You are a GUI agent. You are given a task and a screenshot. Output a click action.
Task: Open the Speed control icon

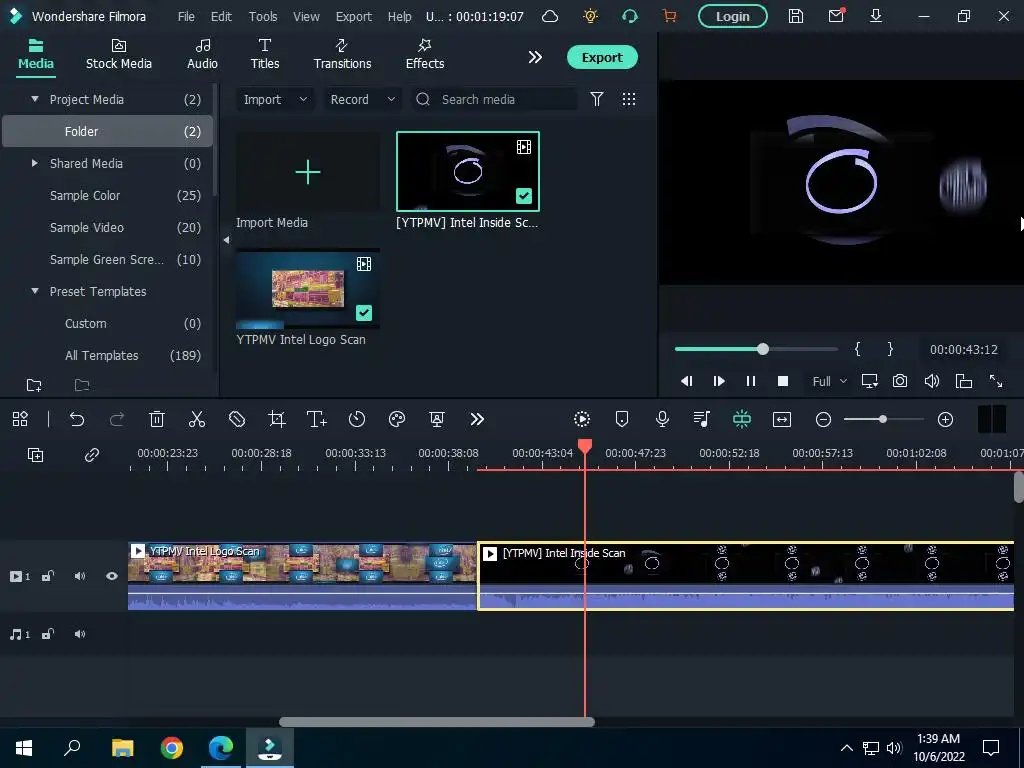pyautogui.click(x=357, y=419)
